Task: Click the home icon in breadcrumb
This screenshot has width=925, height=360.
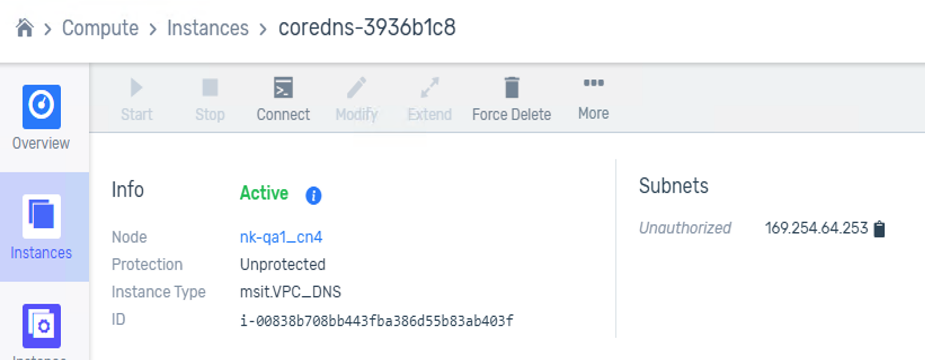Action: [24, 28]
